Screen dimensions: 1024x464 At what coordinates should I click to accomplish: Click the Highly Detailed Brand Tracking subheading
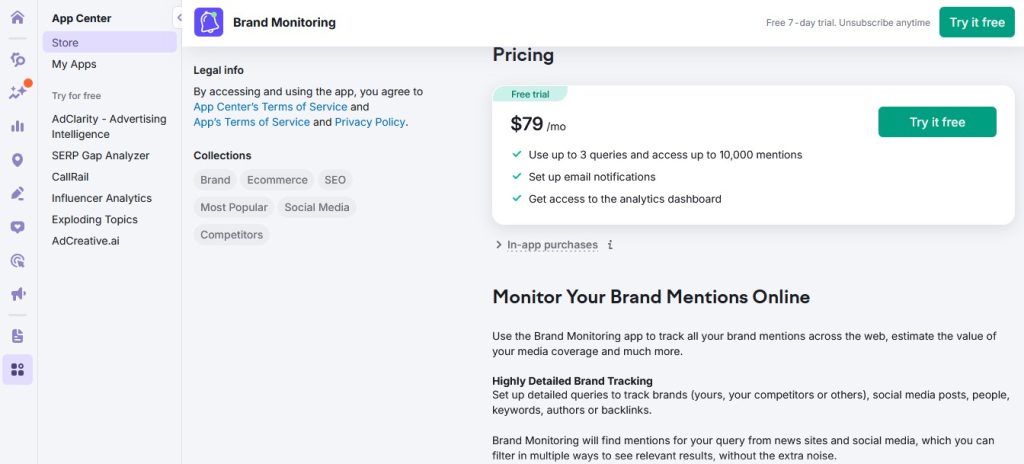[x=572, y=381]
